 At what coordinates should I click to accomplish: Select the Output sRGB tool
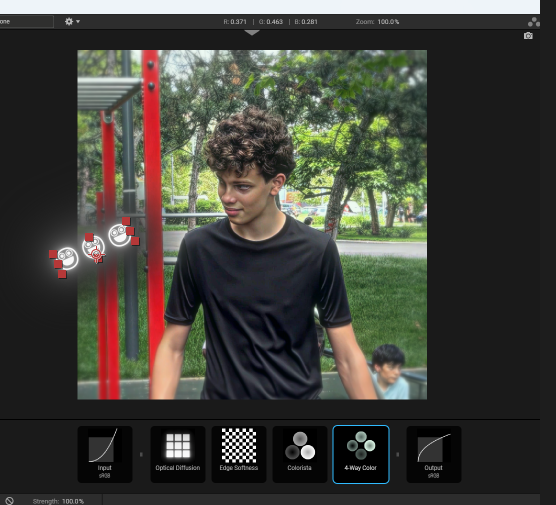click(434, 454)
